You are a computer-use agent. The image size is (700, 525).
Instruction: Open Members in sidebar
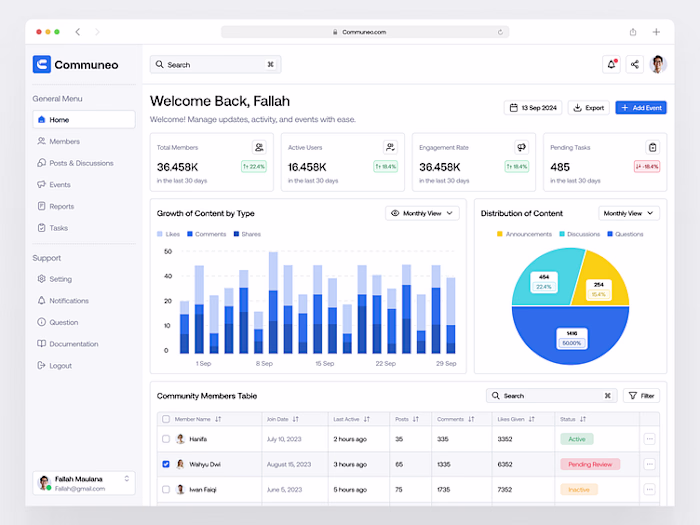(84, 141)
